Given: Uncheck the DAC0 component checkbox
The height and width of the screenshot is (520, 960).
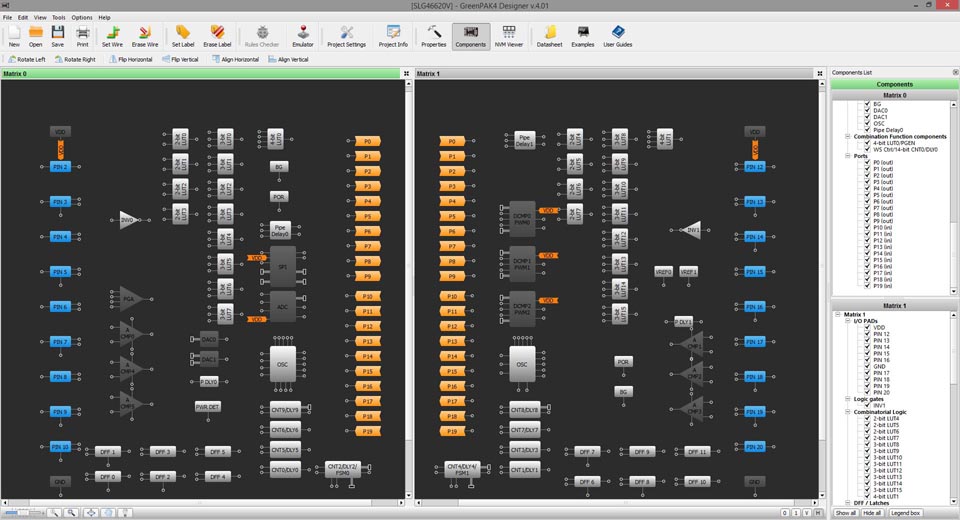Looking at the screenshot, I should coord(867,111).
